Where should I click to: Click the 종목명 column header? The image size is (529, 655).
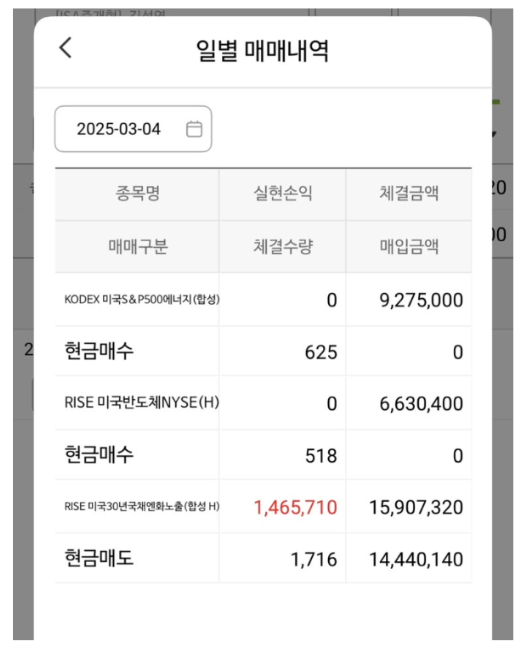point(137,193)
